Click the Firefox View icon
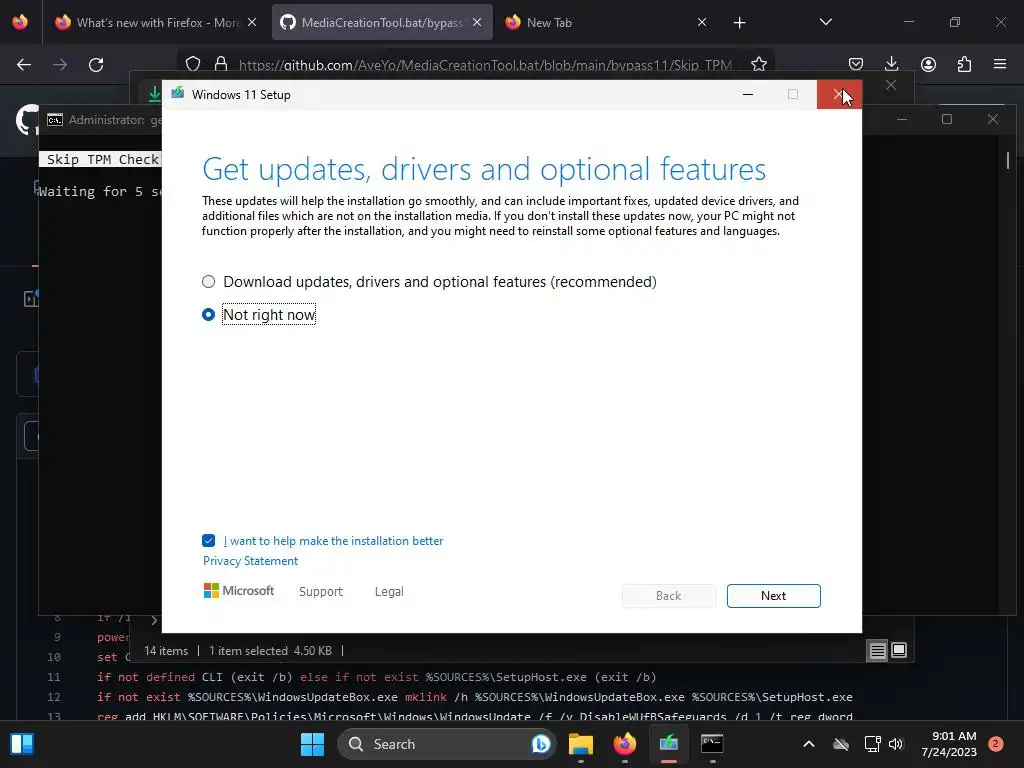The image size is (1024, 768). click(x=20, y=23)
